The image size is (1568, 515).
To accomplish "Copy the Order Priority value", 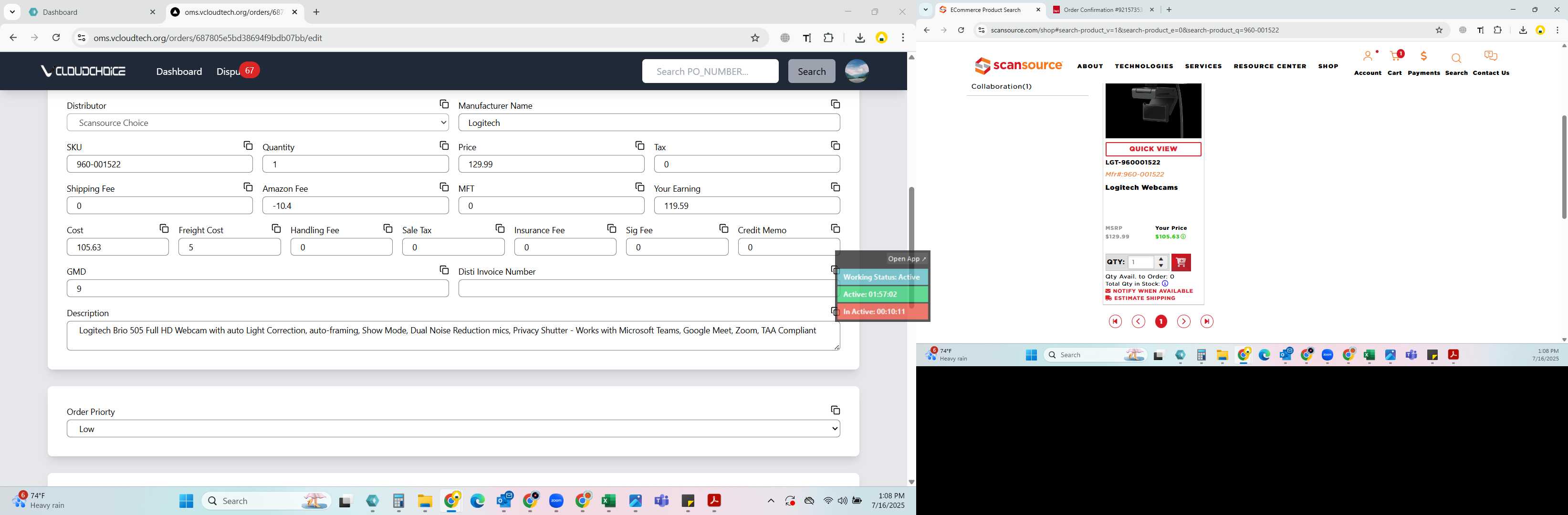I will coord(835,410).
